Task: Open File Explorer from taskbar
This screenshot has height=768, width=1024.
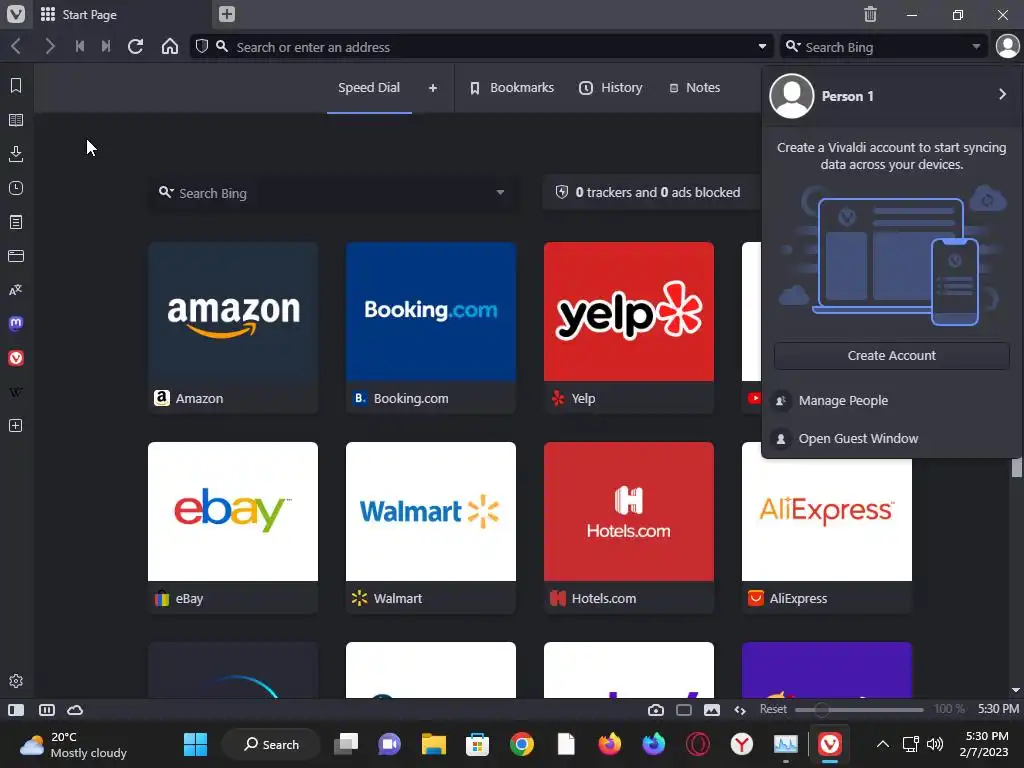Action: (434, 744)
